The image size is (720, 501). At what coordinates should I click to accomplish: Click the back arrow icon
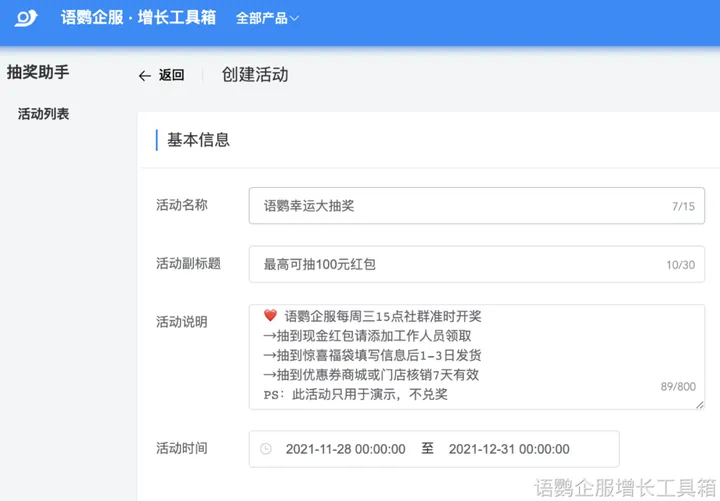145,76
